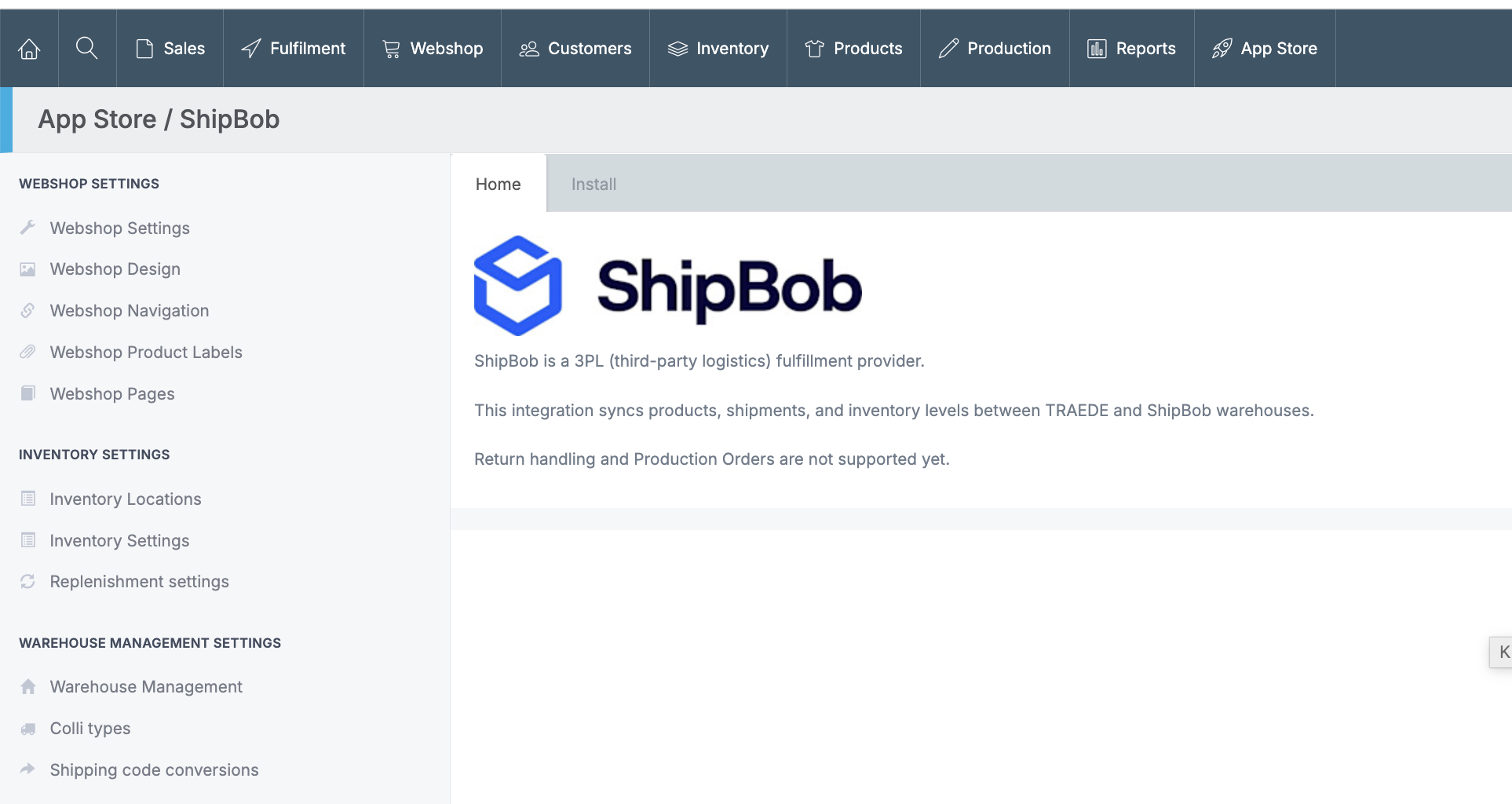Go to Webshop Navigation

point(130,311)
